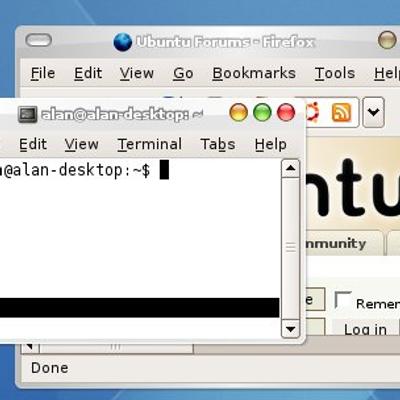
Task: Click the terminal vertical scrollbar handle
Action: click(x=290, y=247)
